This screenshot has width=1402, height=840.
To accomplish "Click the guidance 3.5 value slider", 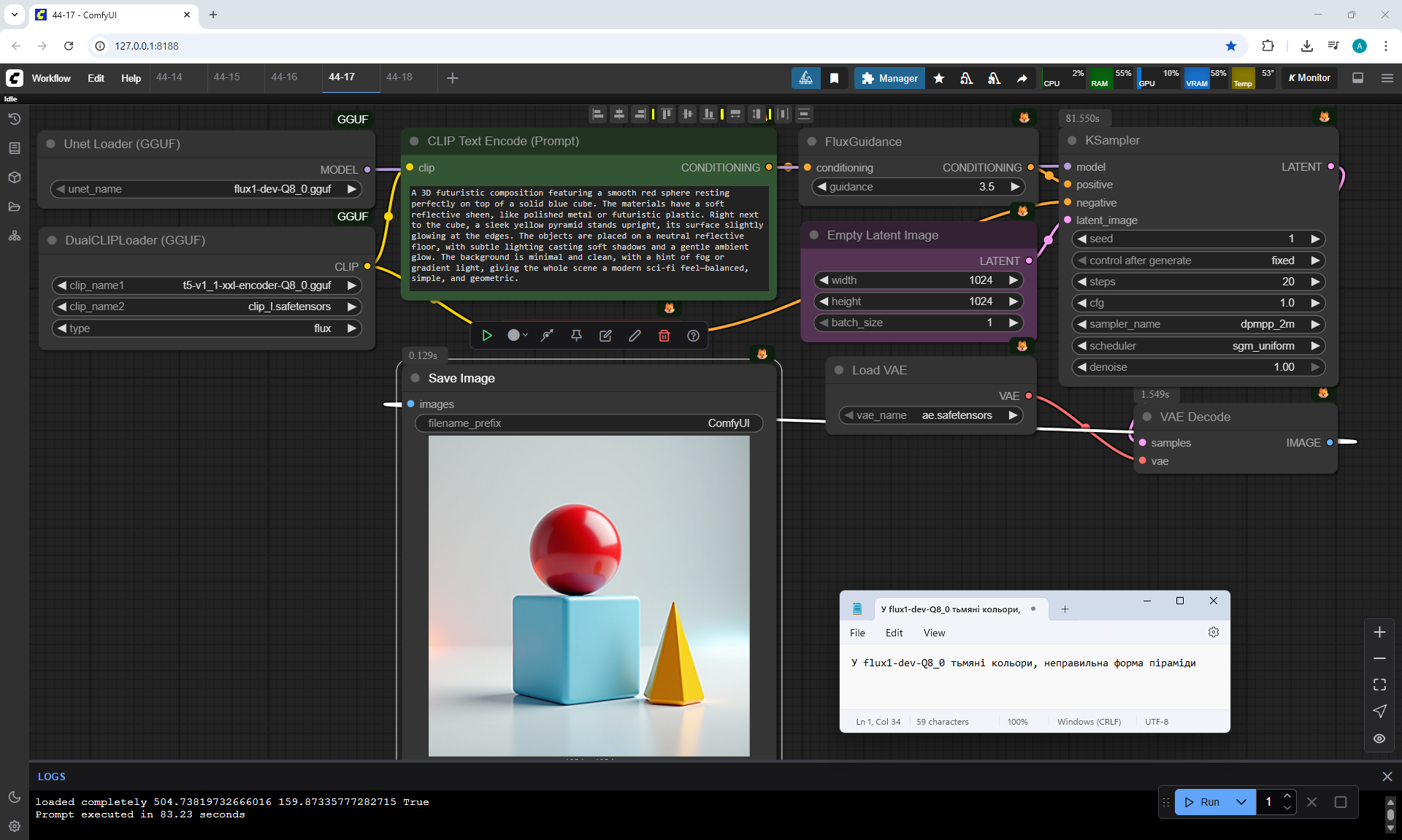I will [919, 187].
